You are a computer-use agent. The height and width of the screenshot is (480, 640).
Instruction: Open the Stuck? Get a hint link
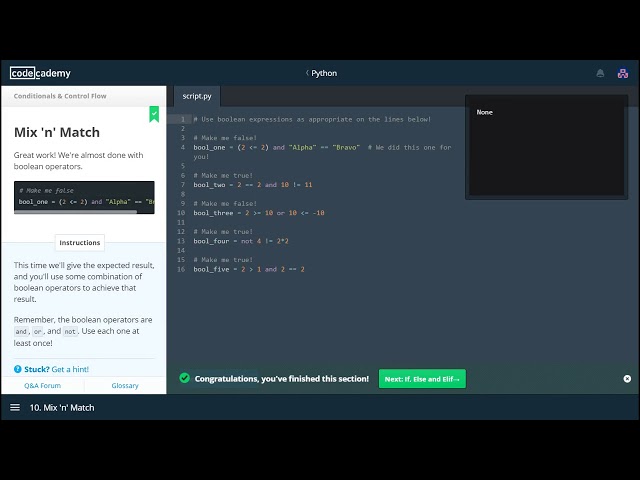point(56,369)
